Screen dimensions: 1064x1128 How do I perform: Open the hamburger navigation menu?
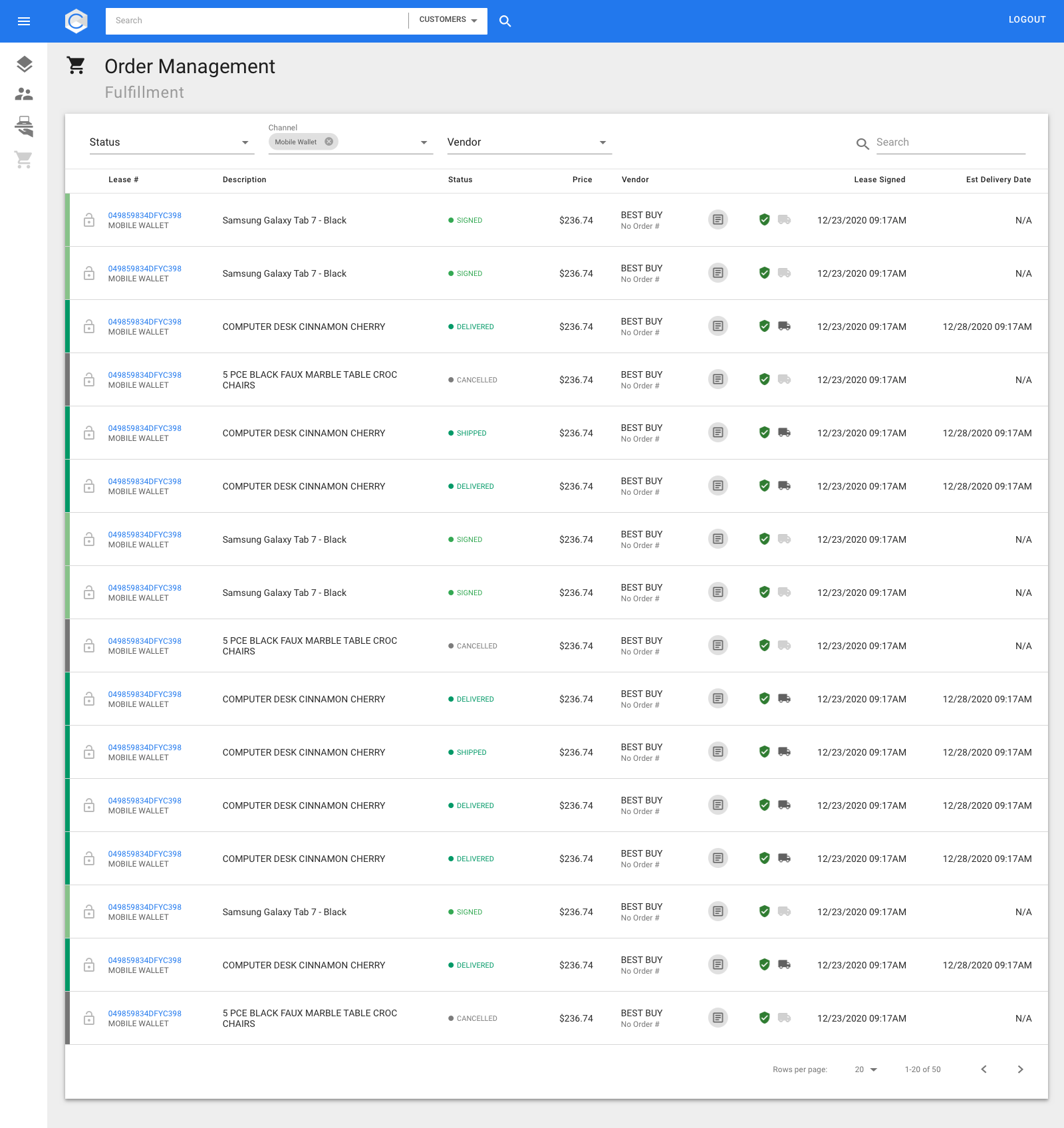tap(24, 21)
